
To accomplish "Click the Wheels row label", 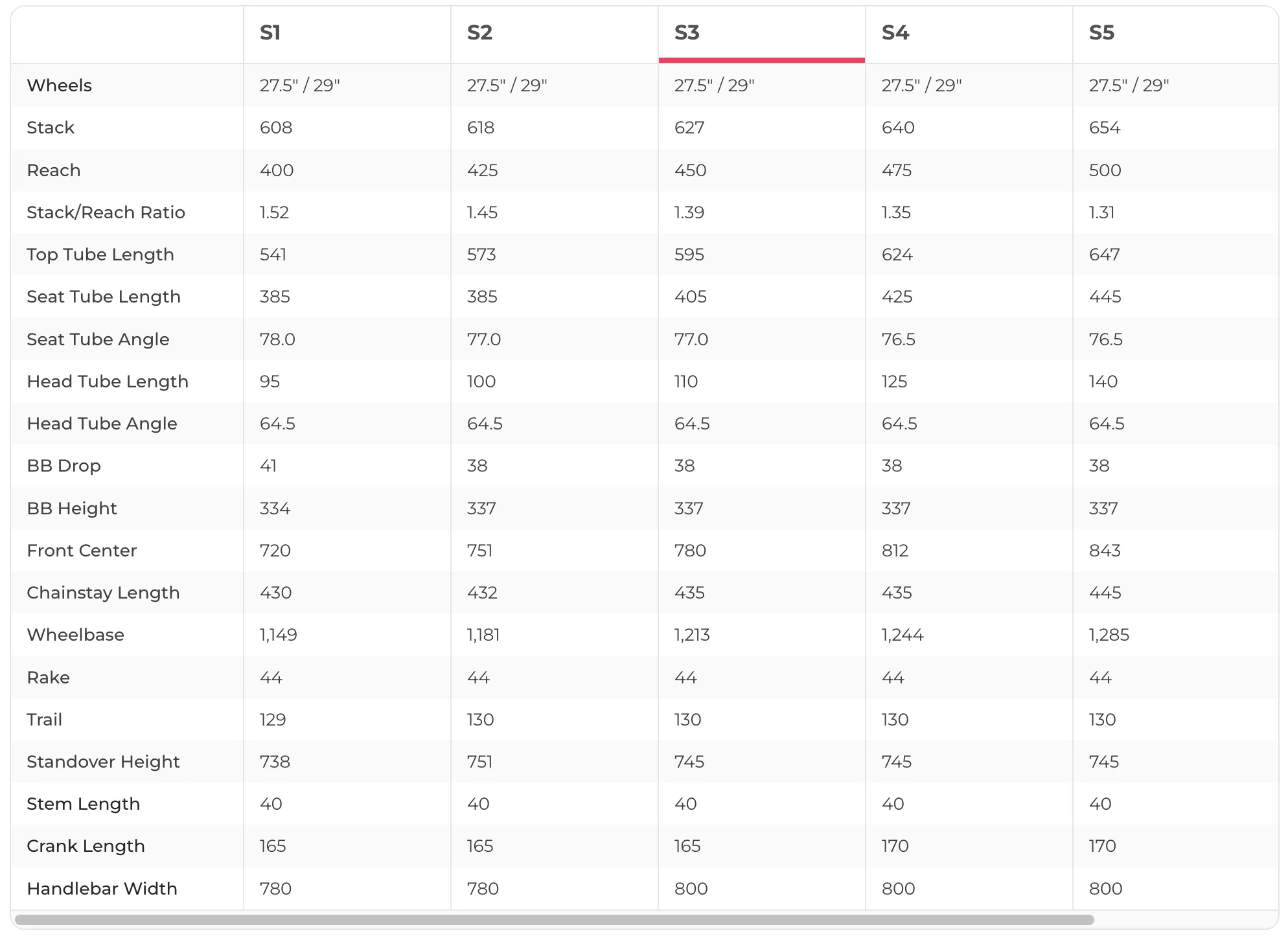I will coord(60,86).
